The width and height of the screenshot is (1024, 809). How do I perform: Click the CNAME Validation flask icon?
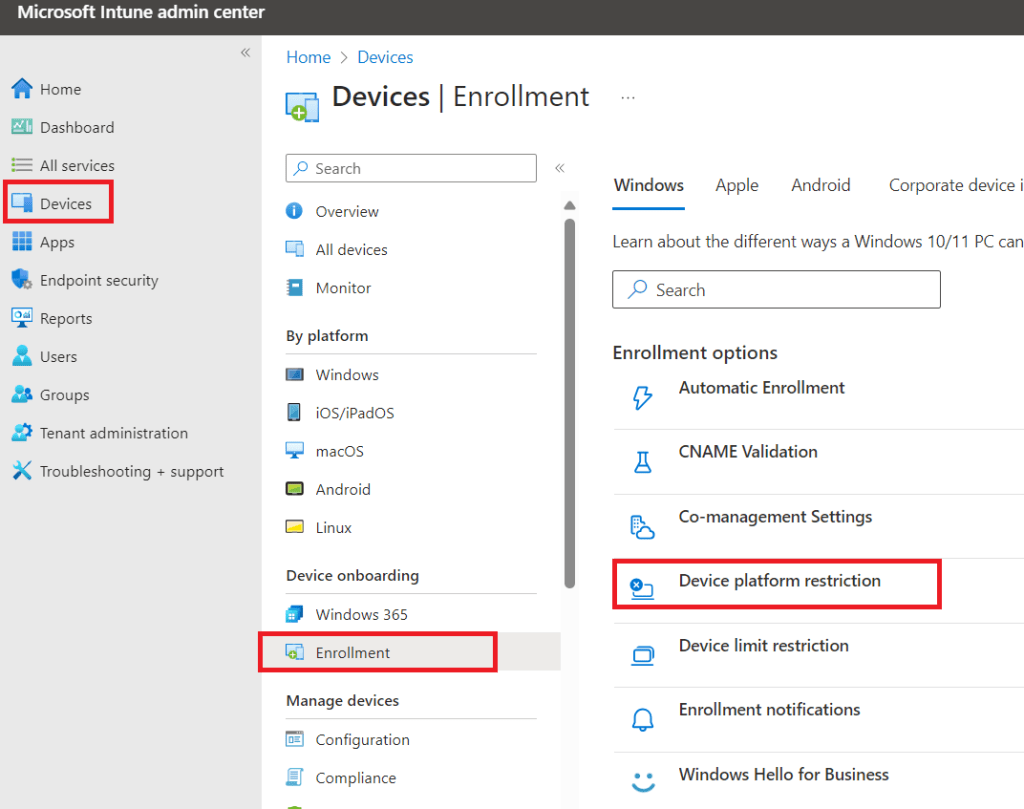(642, 462)
